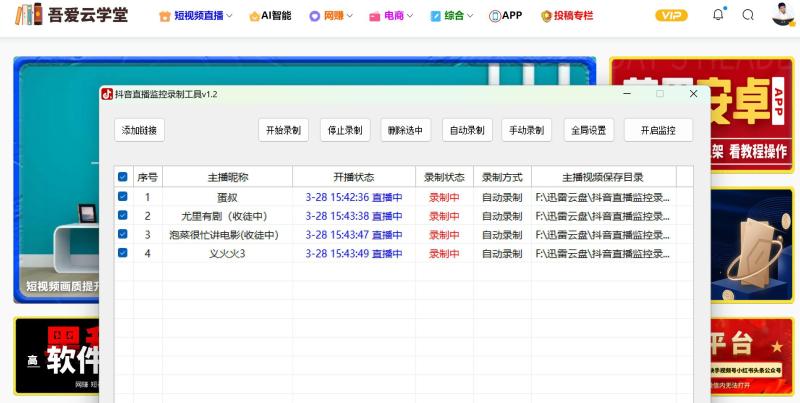Click the 添加链接 button

pyautogui.click(x=140, y=130)
